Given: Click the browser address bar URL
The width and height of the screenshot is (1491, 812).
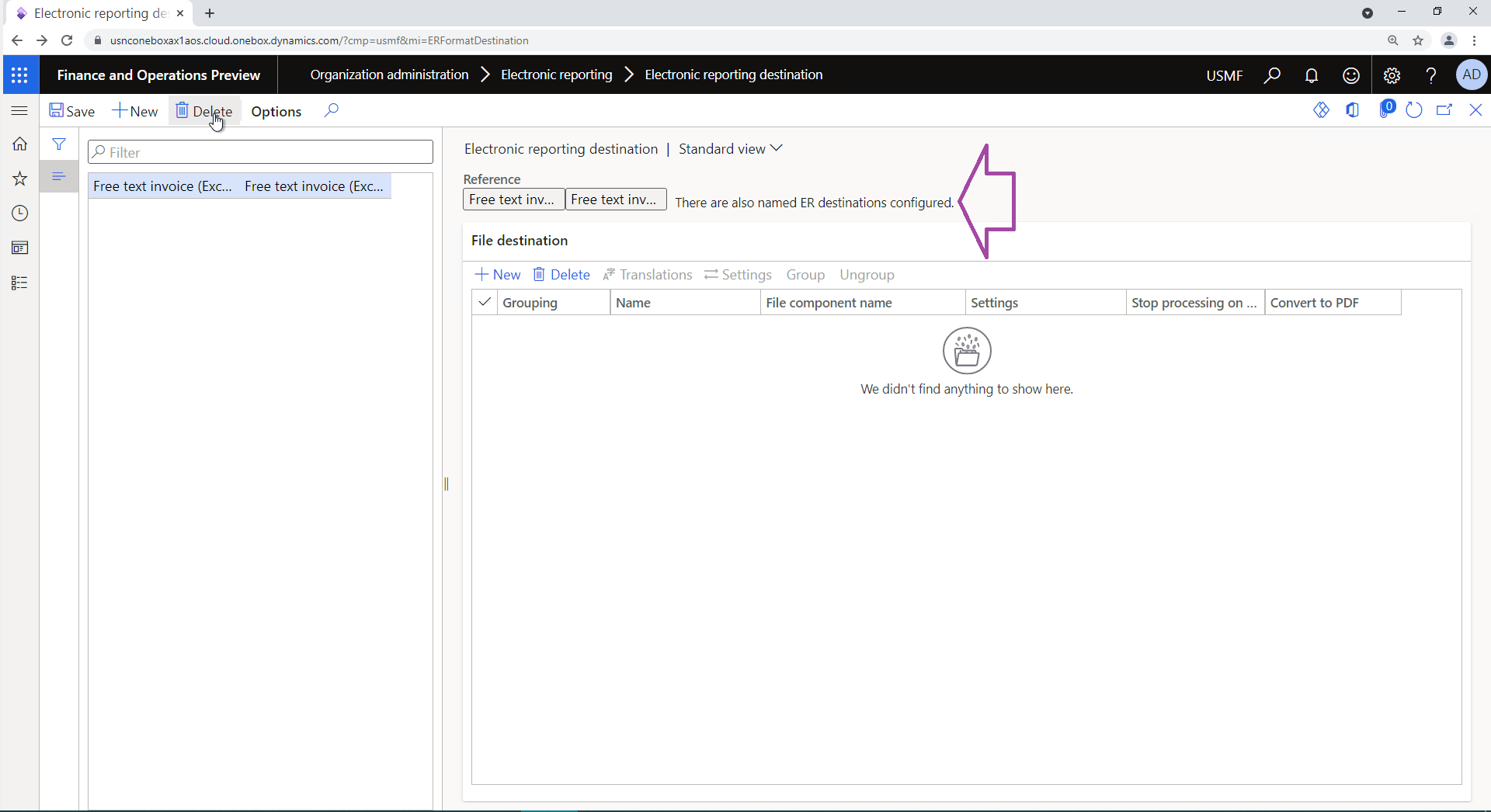Looking at the screenshot, I should pos(319,40).
